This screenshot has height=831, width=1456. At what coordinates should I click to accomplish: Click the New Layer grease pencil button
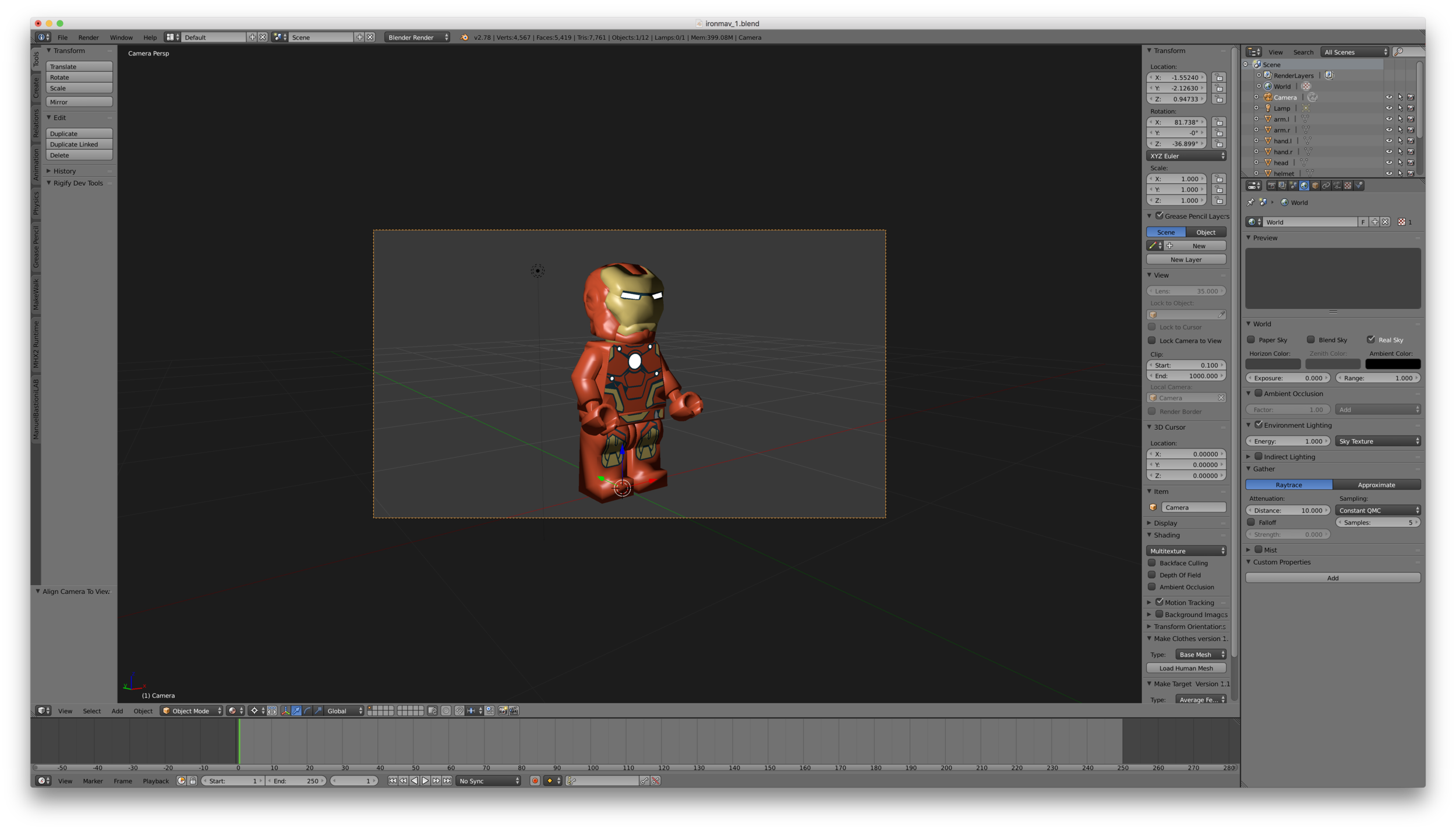coord(1186,260)
